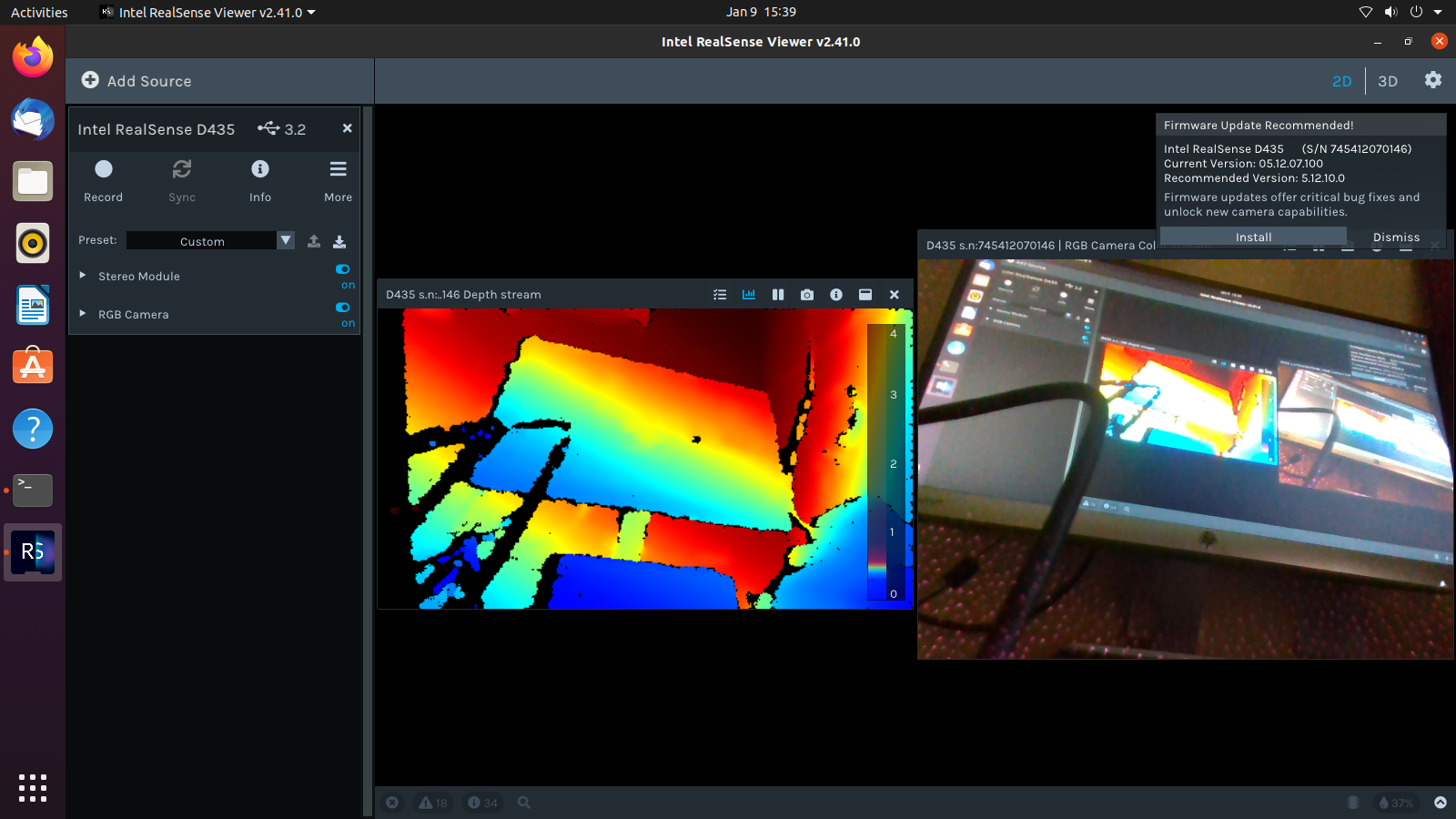The image size is (1456, 819).
Task: Click the RGB Camera color stream image
Action: click(1185, 459)
